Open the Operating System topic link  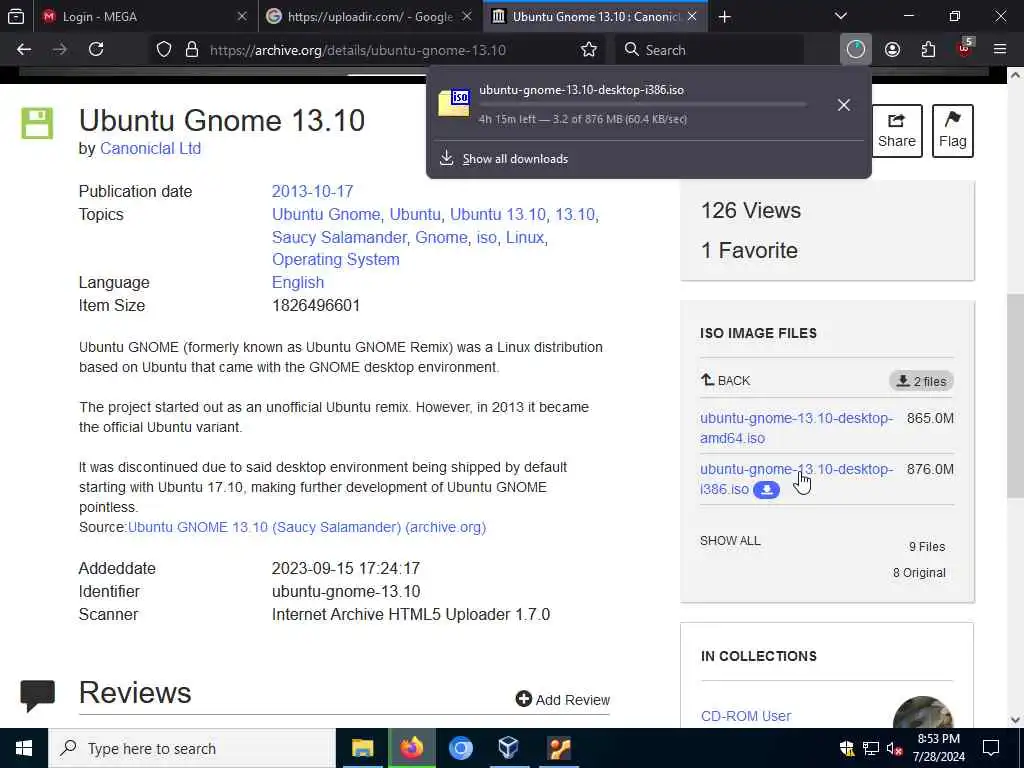pyautogui.click(x=336, y=259)
